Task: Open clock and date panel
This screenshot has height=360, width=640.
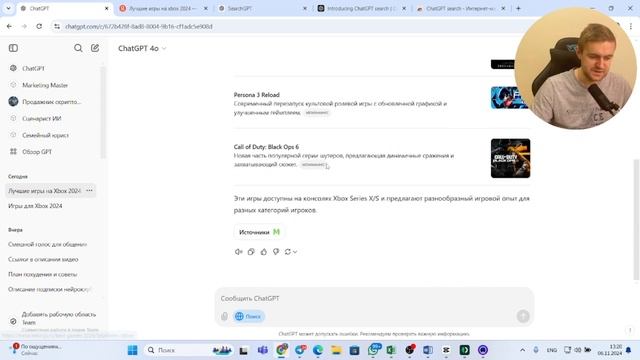Action: pyautogui.click(x=610, y=350)
